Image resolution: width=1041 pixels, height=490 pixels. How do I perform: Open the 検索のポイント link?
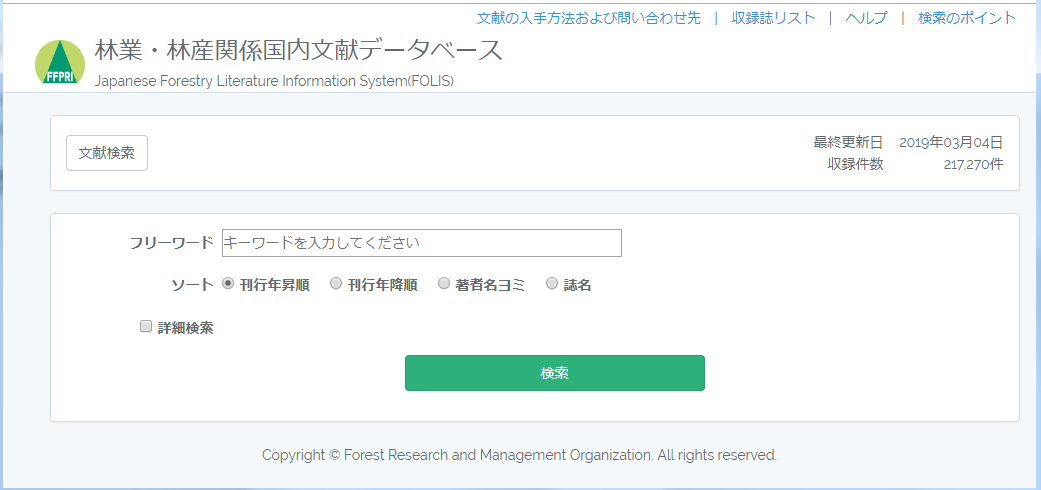[x=967, y=18]
